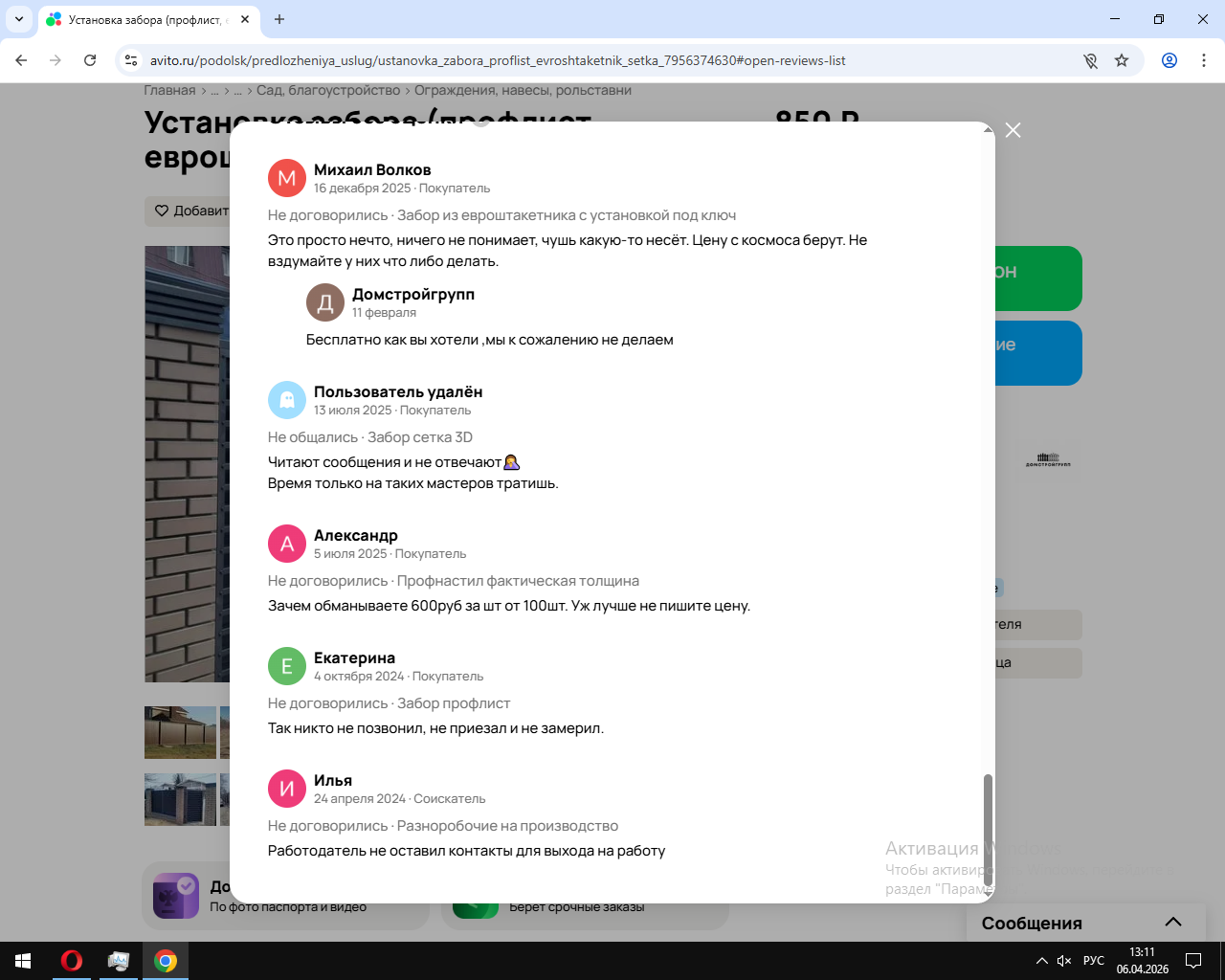Open Chrome three-dot menu
Screen dimensions: 1225x980
(x=1204, y=60)
